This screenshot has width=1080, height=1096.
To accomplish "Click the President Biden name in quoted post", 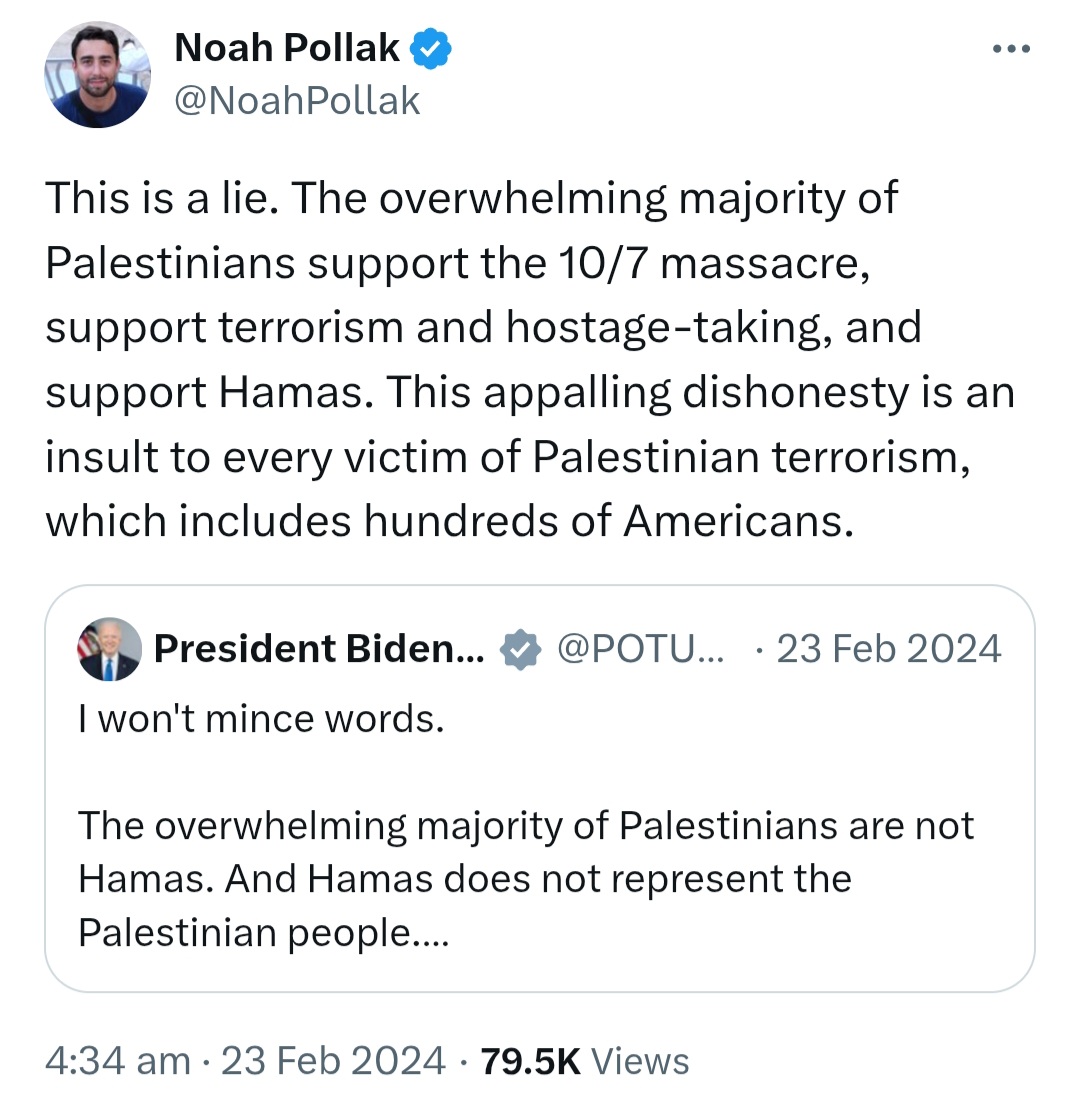I will point(318,649).
